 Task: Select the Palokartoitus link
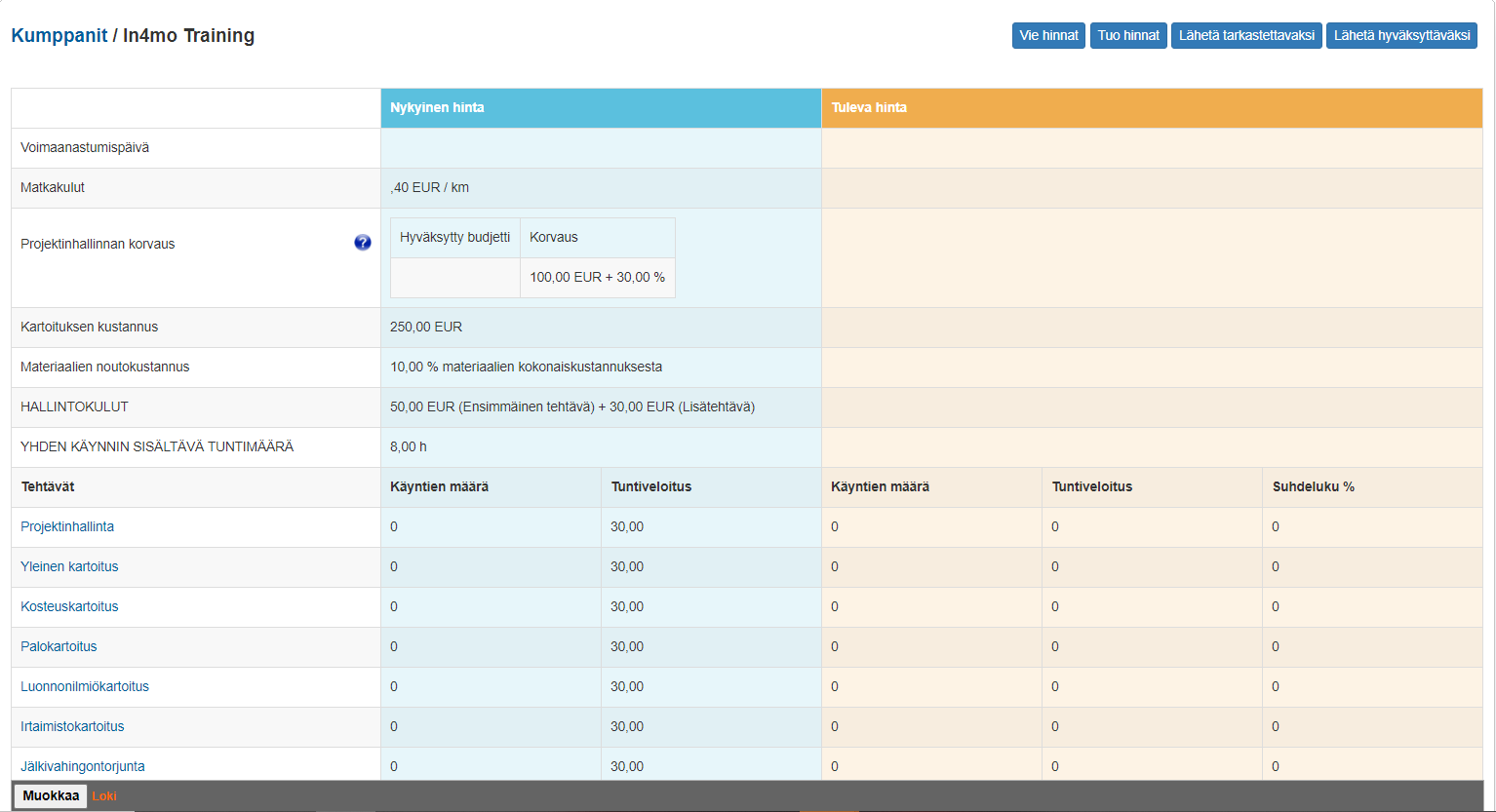pyautogui.click(x=59, y=647)
